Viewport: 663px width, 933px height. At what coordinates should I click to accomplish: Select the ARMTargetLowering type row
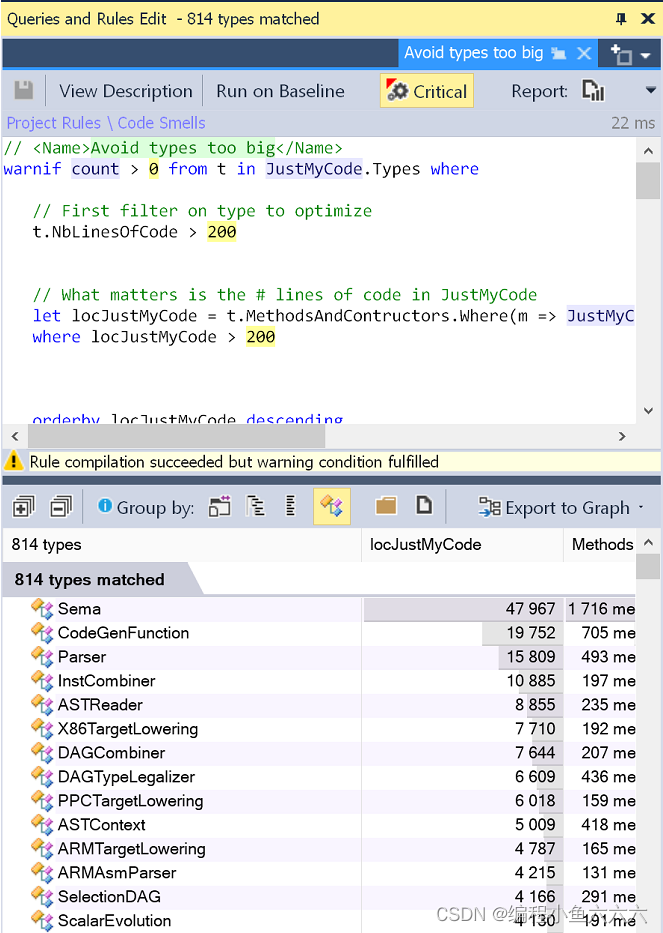(319, 849)
